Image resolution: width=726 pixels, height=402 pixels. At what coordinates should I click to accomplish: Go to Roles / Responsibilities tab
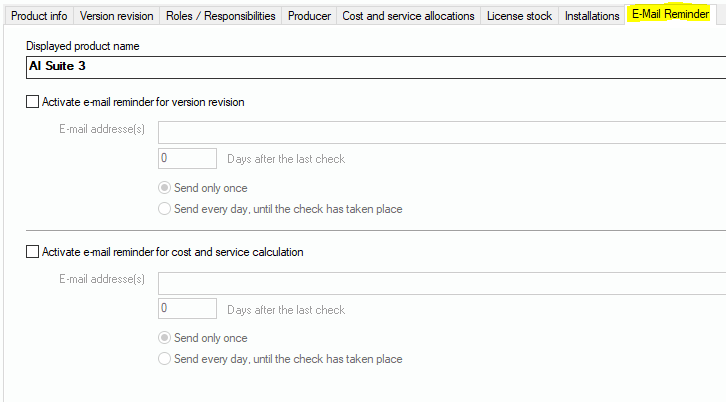pyautogui.click(x=220, y=16)
